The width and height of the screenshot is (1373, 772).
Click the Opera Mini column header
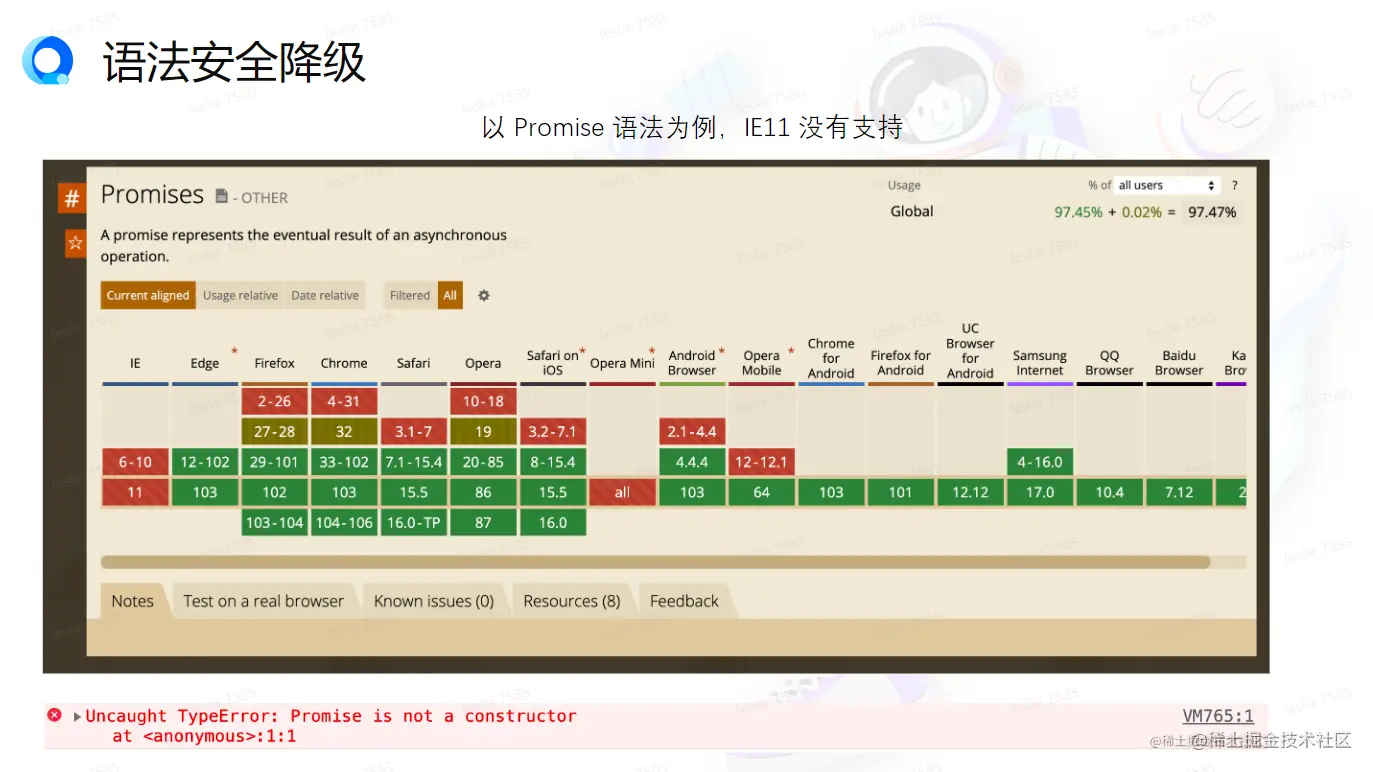tap(622, 363)
